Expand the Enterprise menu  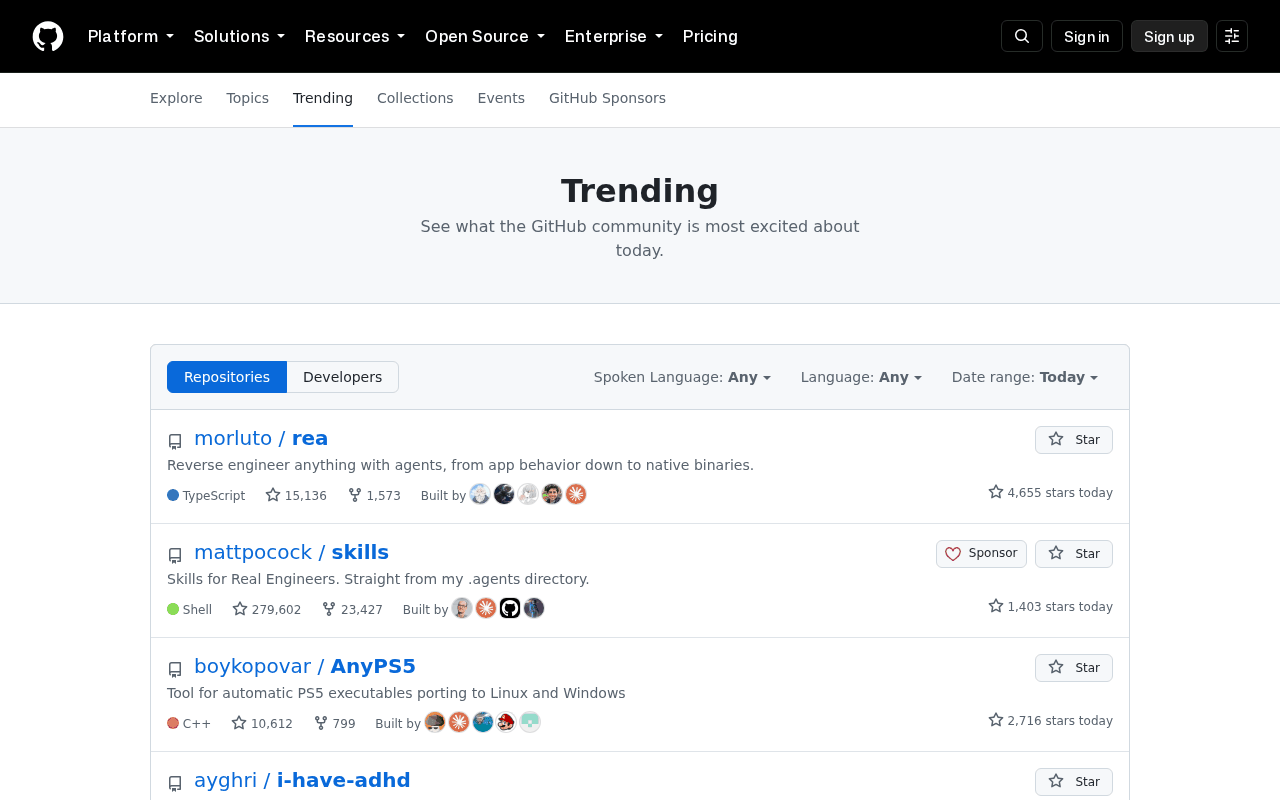coord(614,36)
